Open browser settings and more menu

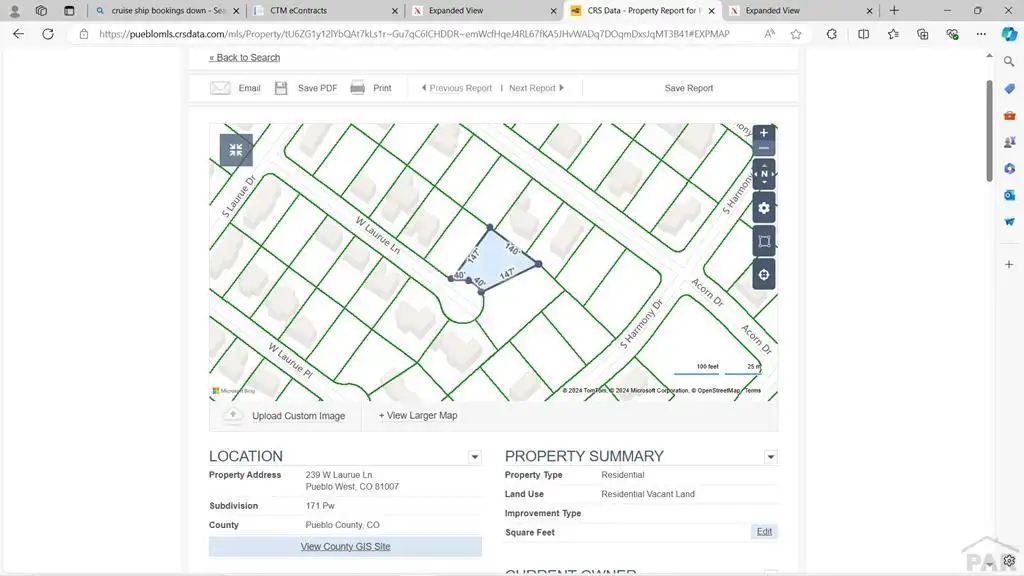[x=981, y=34]
